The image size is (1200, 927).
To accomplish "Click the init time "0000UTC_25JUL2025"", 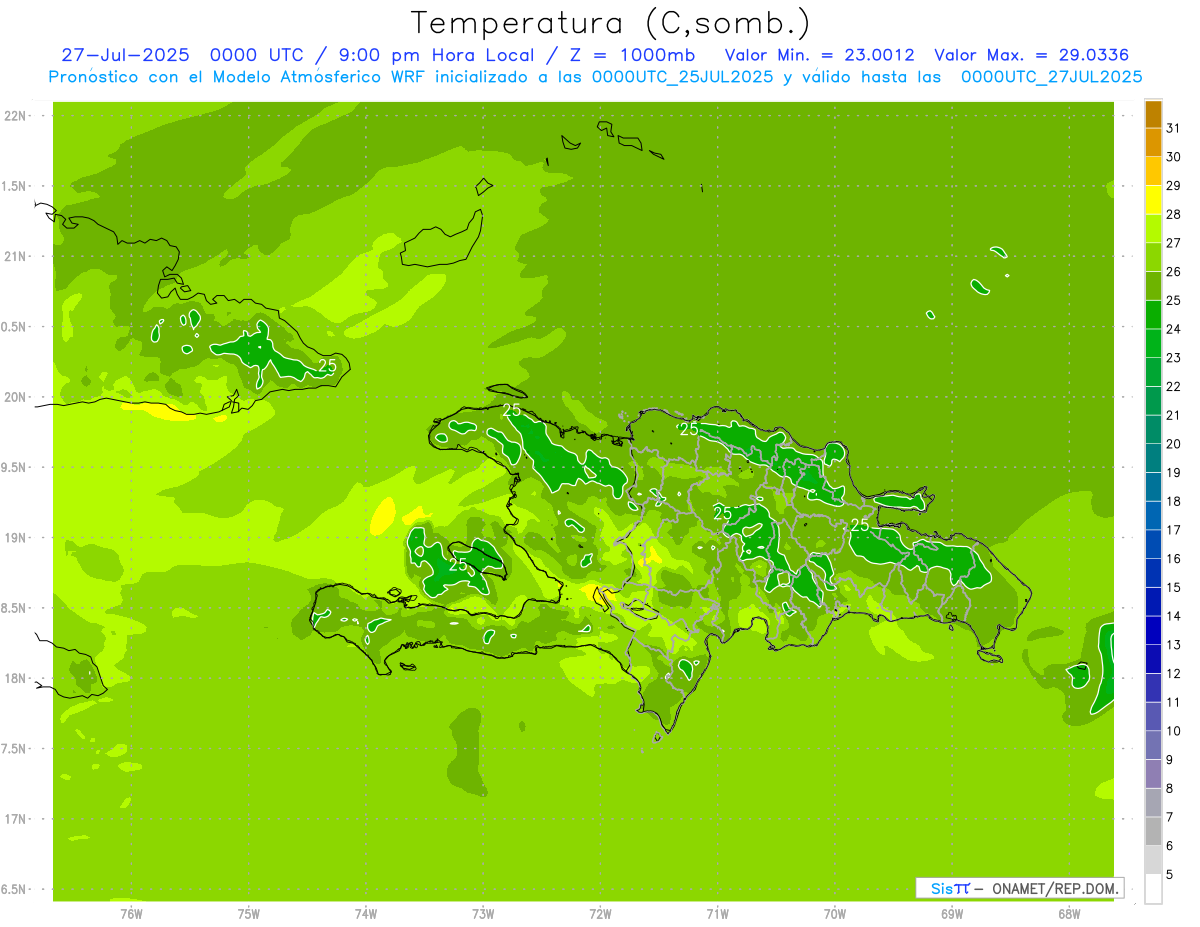I will click(683, 77).
